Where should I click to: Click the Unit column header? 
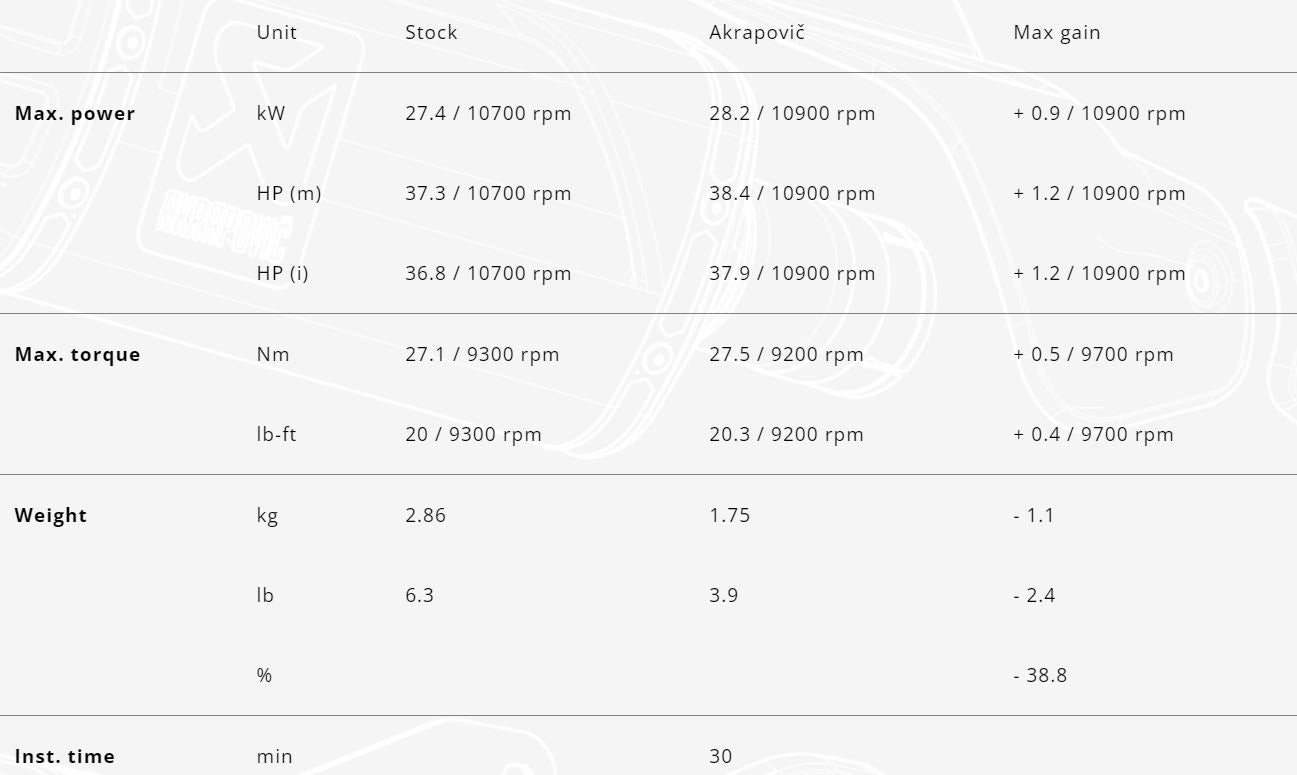277,33
